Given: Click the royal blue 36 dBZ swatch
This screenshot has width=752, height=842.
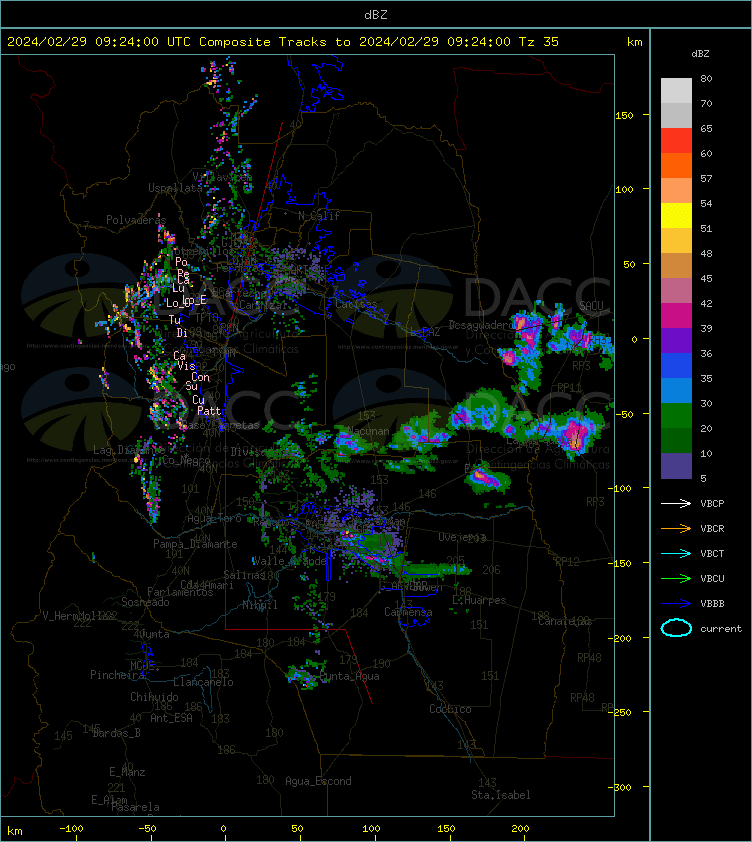Looking at the screenshot, I should click(x=676, y=366).
